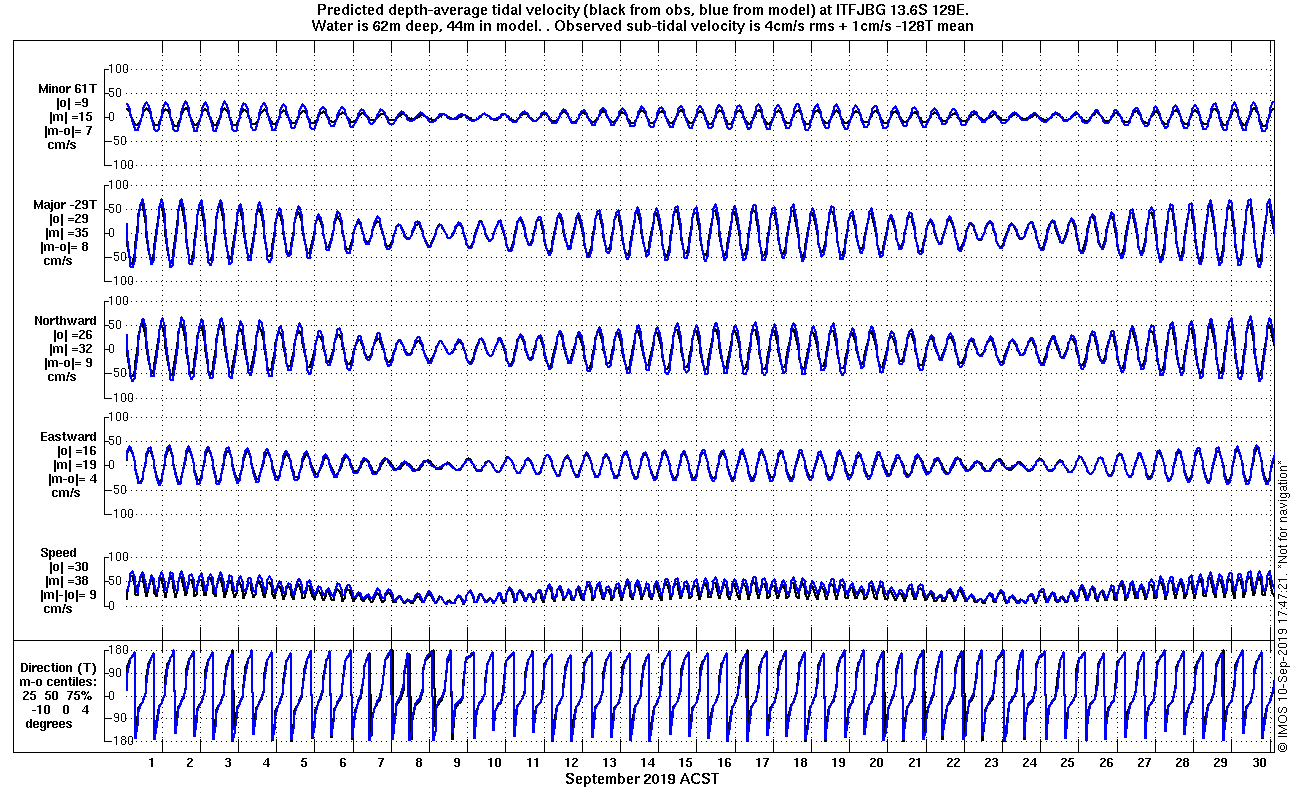This screenshot has width=1300, height=800.
Task: Click day 20 on the date axis
Action: (877, 762)
